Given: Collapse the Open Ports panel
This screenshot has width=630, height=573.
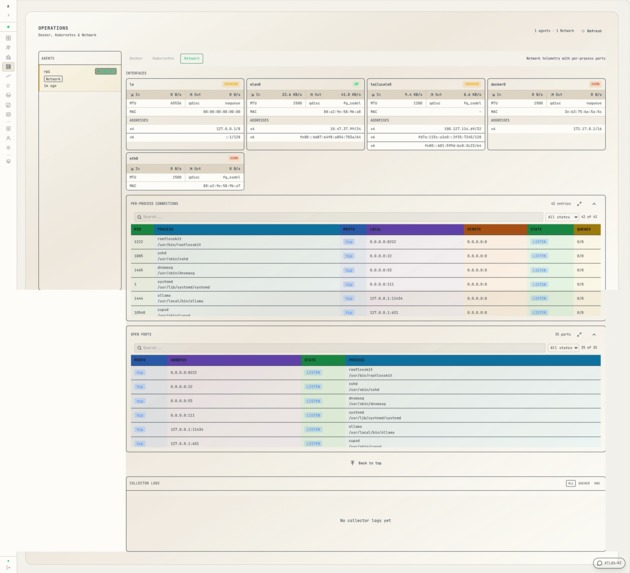Looking at the screenshot, I should tap(594, 335).
